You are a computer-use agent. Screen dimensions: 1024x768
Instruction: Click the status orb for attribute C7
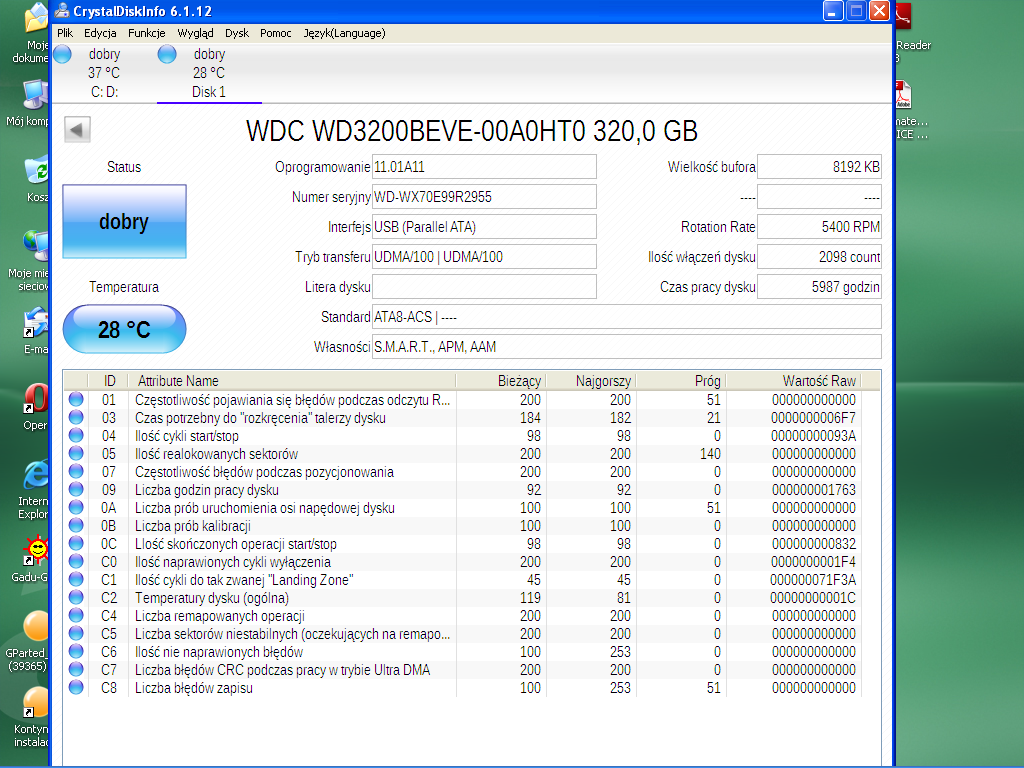click(x=76, y=669)
